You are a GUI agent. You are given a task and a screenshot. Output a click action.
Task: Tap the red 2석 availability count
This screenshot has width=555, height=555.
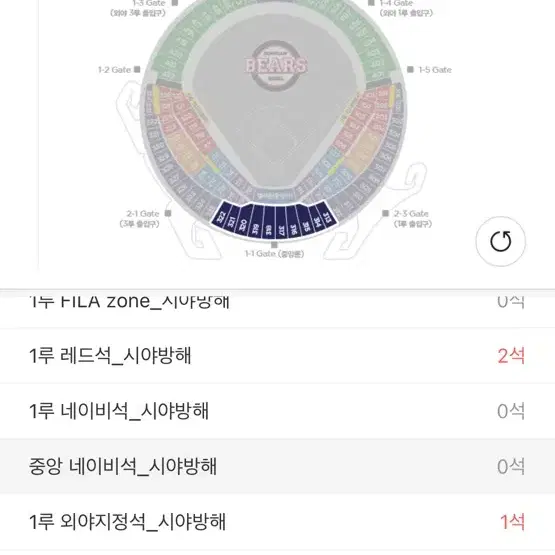(511, 356)
